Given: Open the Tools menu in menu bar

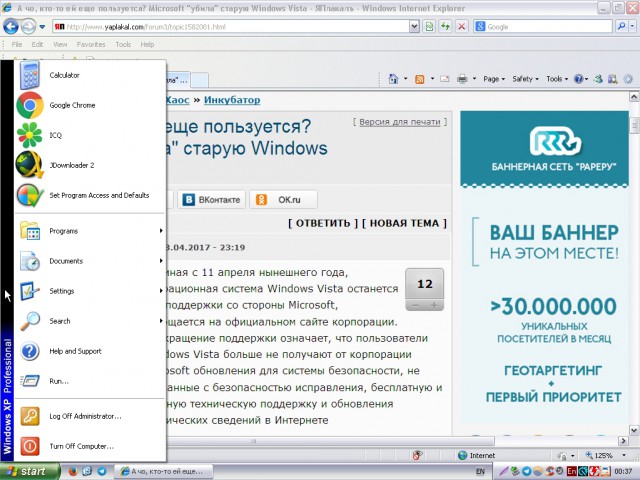Looking at the screenshot, I should click(x=123, y=44).
